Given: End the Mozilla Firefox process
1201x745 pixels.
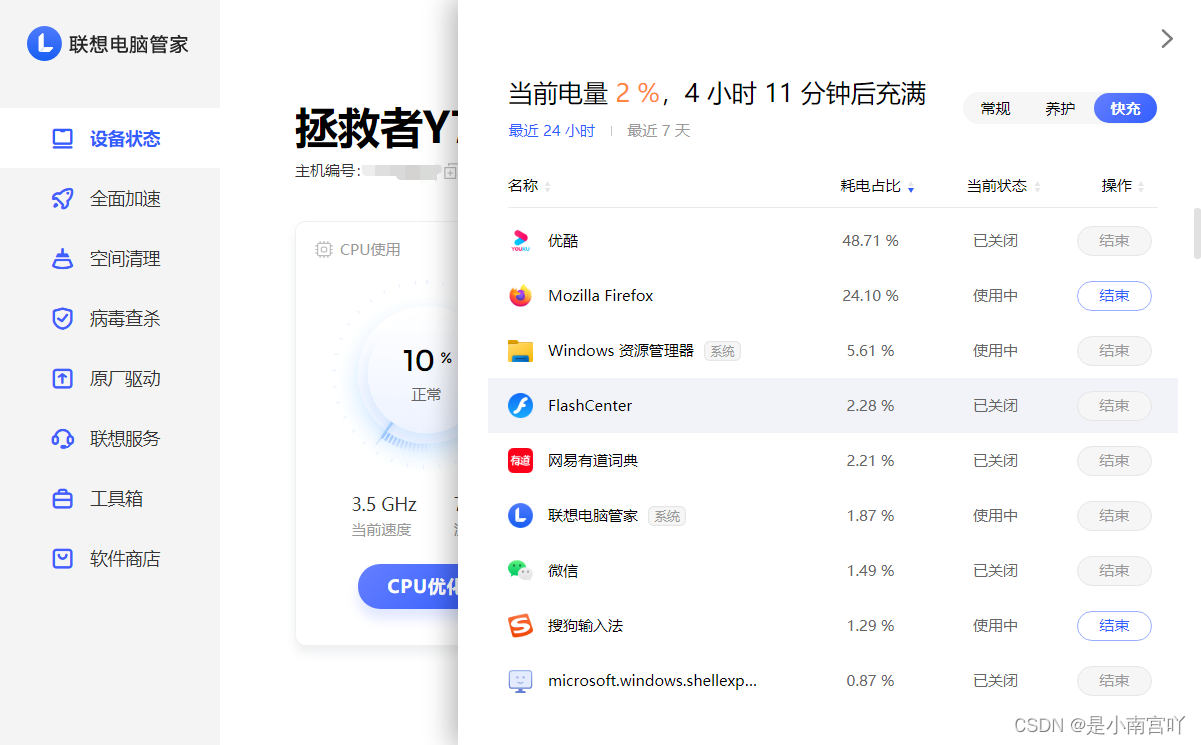Looking at the screenshot, I should [x=1114, y=296].
